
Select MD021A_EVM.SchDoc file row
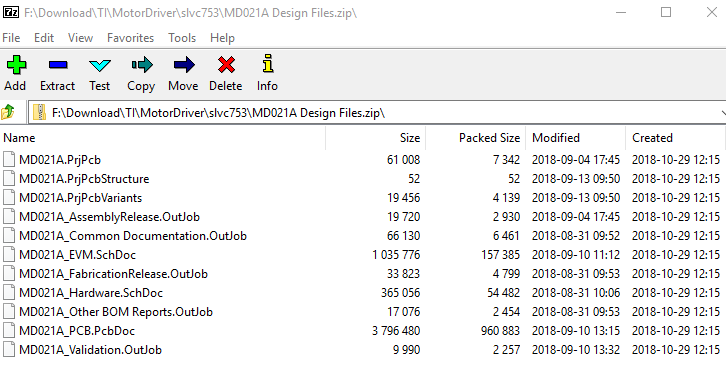361,255
